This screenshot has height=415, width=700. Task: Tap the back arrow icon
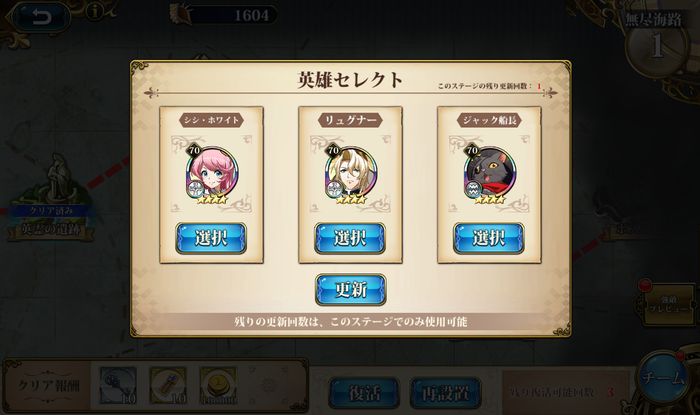tap(41, 17)
